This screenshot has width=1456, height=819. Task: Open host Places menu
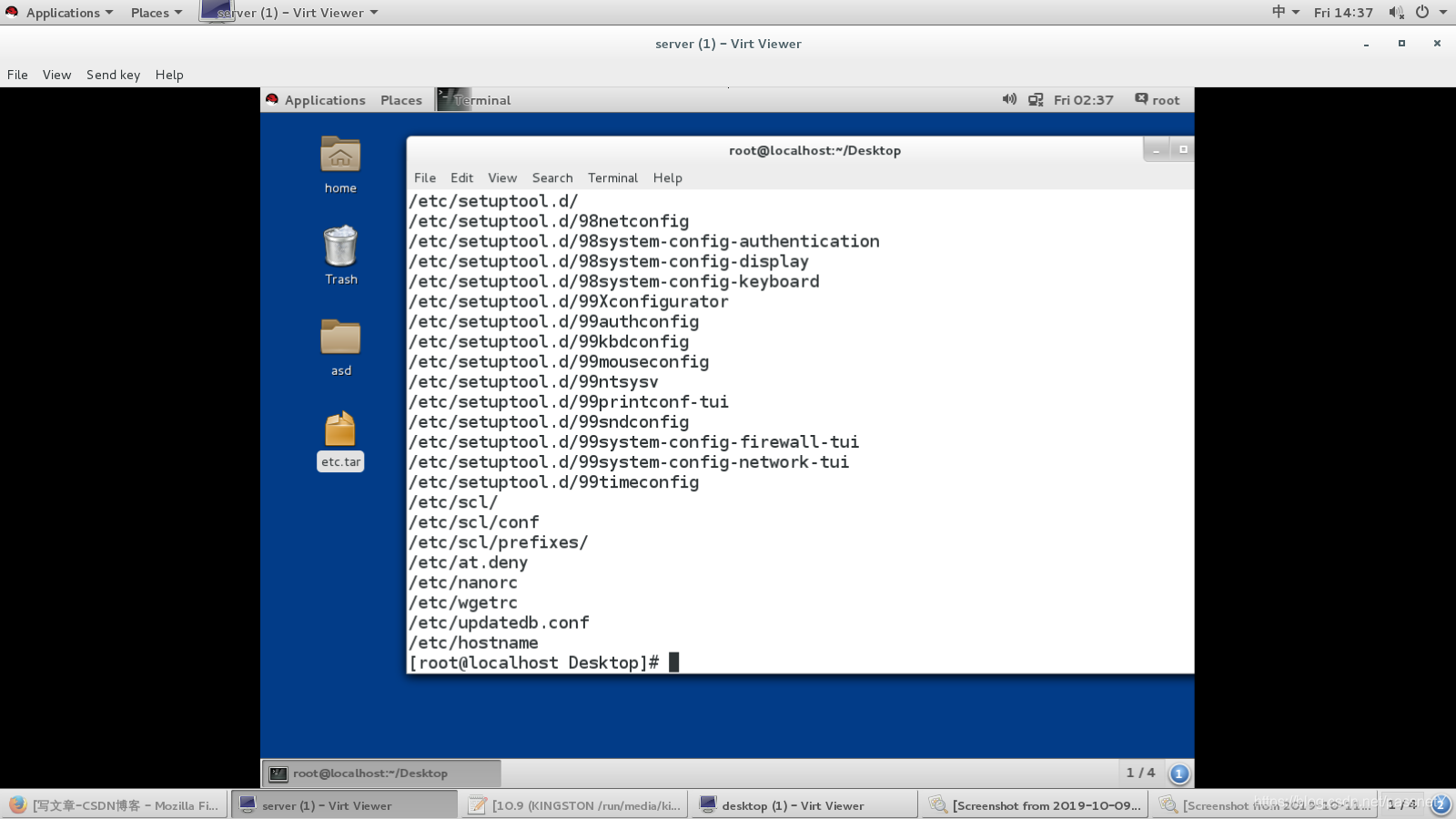pos(157,13)
